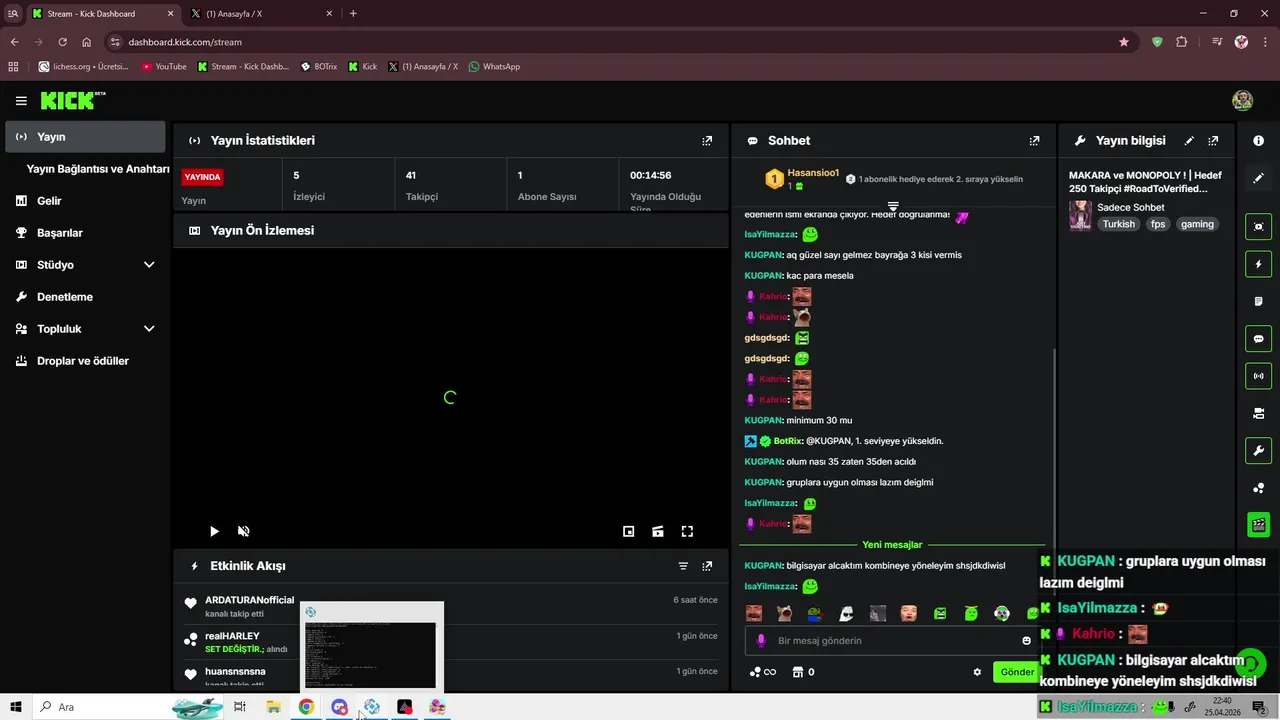Viewport: 1280px width, 720px height.
Task: Open the YouTube bookmark
Action: pos(164,67)
